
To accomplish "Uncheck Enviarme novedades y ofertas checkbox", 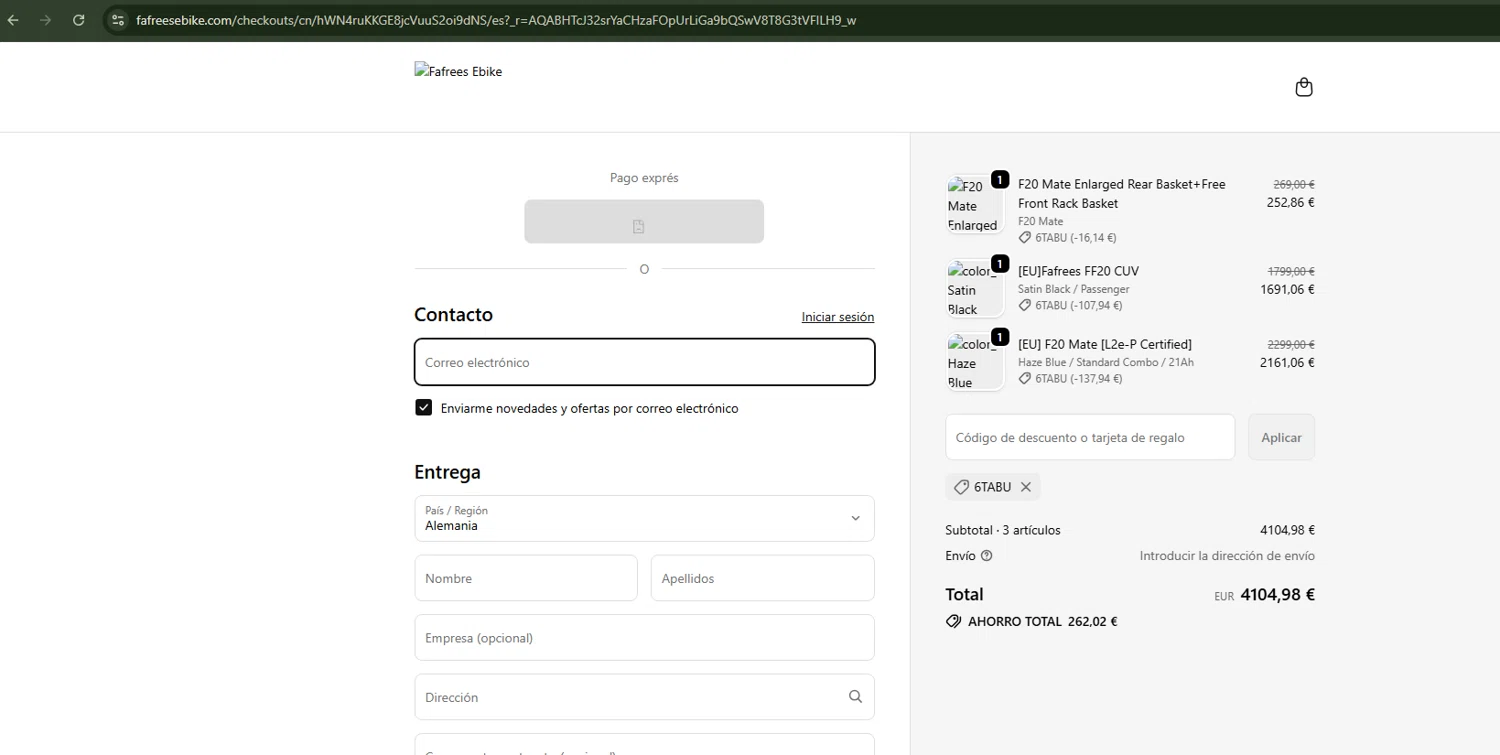I will (x=424, y=408).
